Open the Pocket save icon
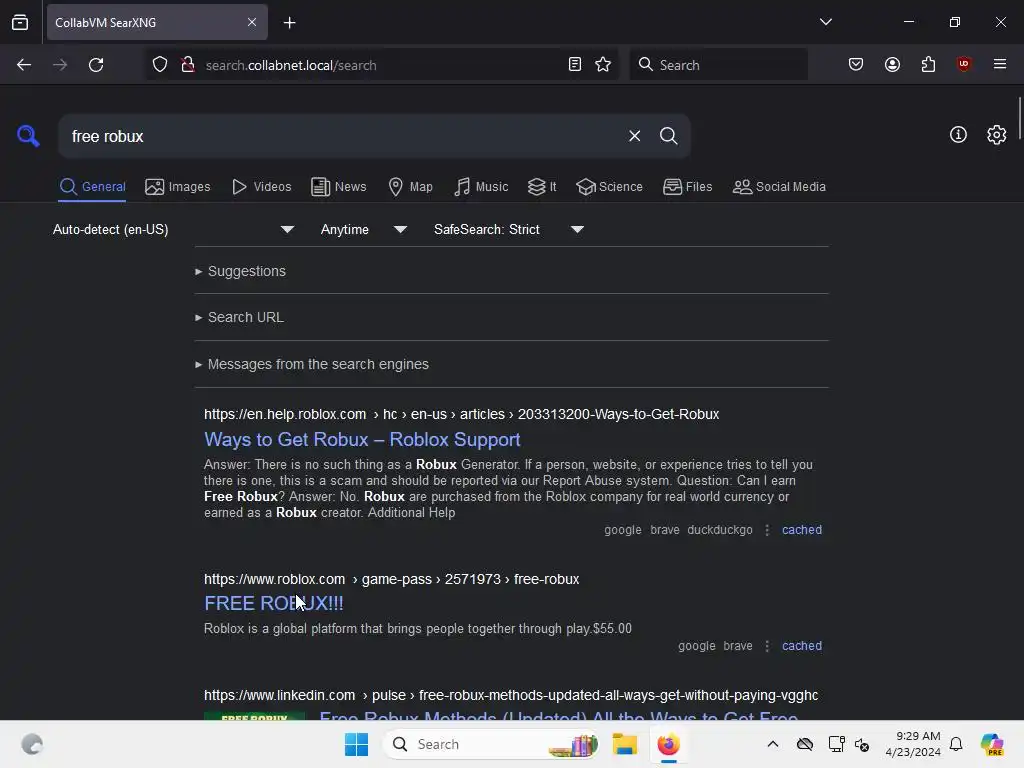1024x768 pixels. click(856, 64)
